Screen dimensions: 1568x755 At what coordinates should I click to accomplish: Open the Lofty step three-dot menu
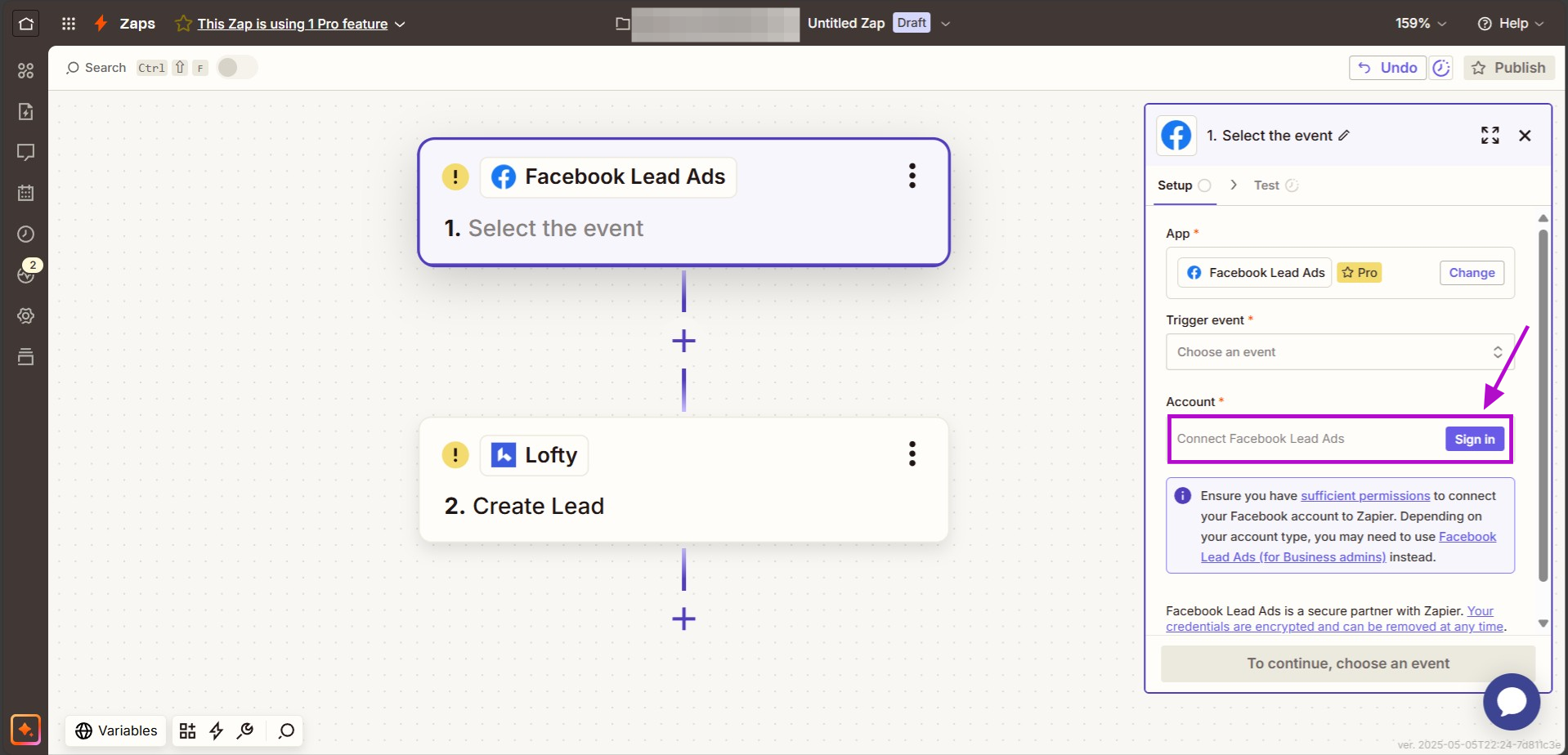(x=912, y=454)
